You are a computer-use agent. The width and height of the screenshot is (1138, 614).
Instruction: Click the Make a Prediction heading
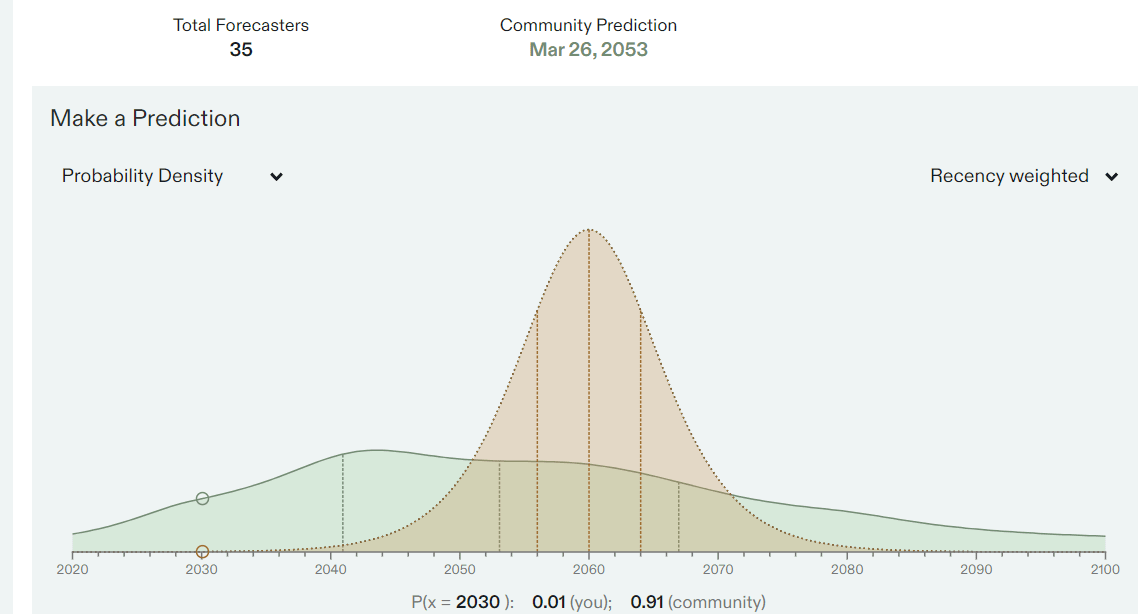point(145,118)
